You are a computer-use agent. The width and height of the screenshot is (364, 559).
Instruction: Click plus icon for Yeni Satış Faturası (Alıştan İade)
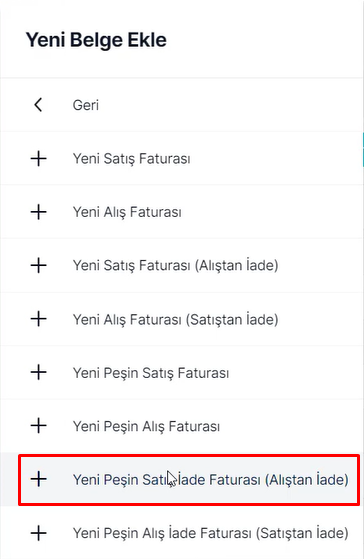(39, 265)
